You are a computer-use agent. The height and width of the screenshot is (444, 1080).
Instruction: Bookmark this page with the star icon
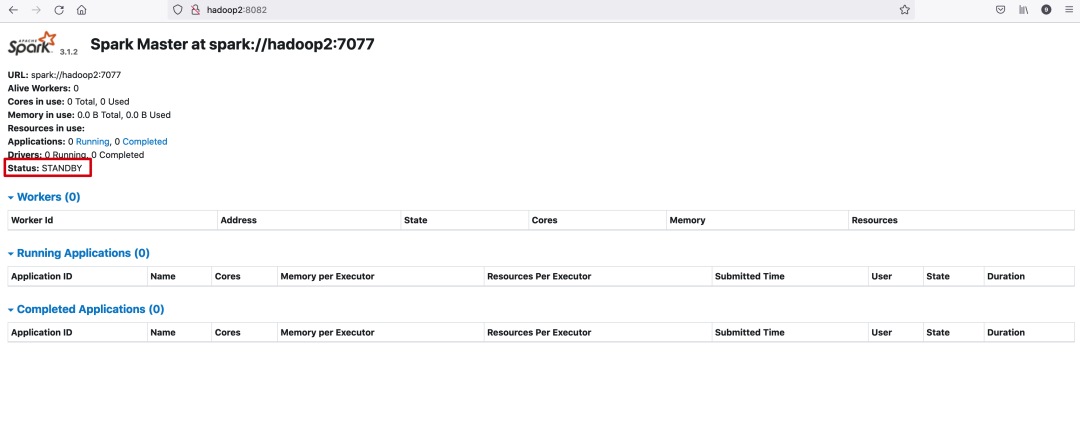click(904, 10)
